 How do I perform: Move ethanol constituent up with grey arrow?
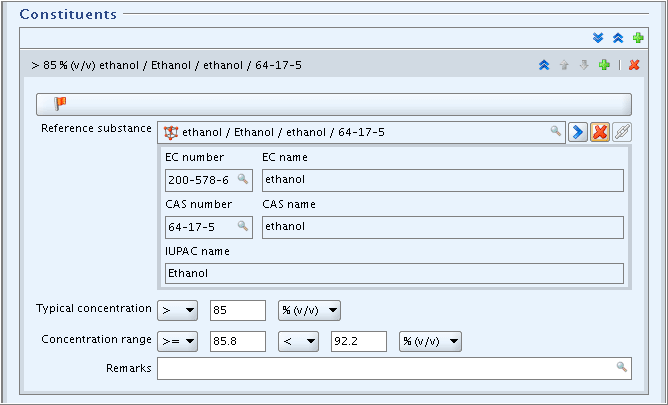coord(564,65)
